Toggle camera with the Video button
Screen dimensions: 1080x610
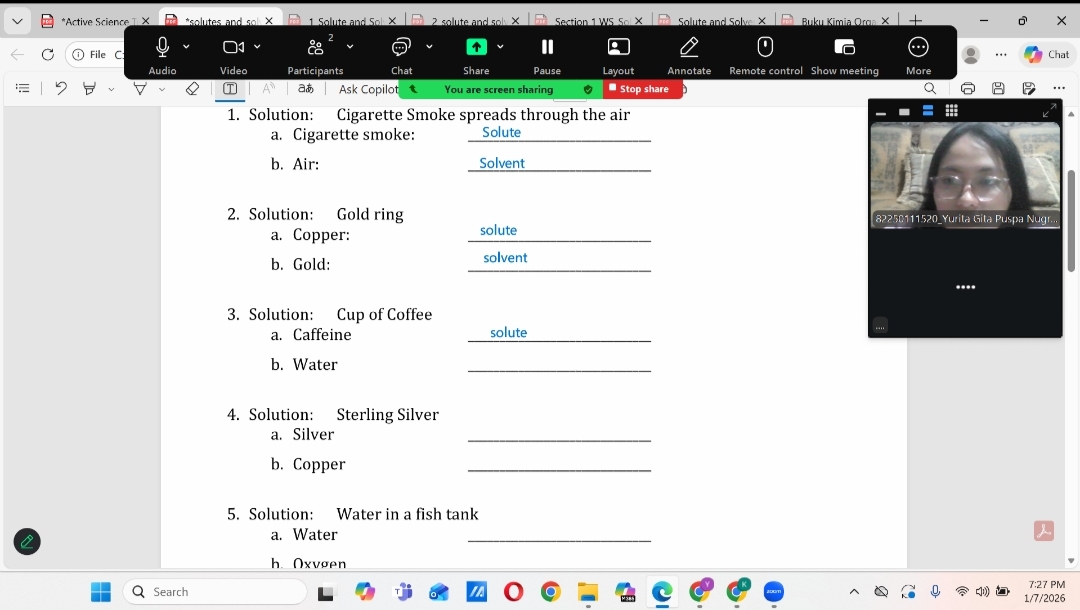[233, 47]
